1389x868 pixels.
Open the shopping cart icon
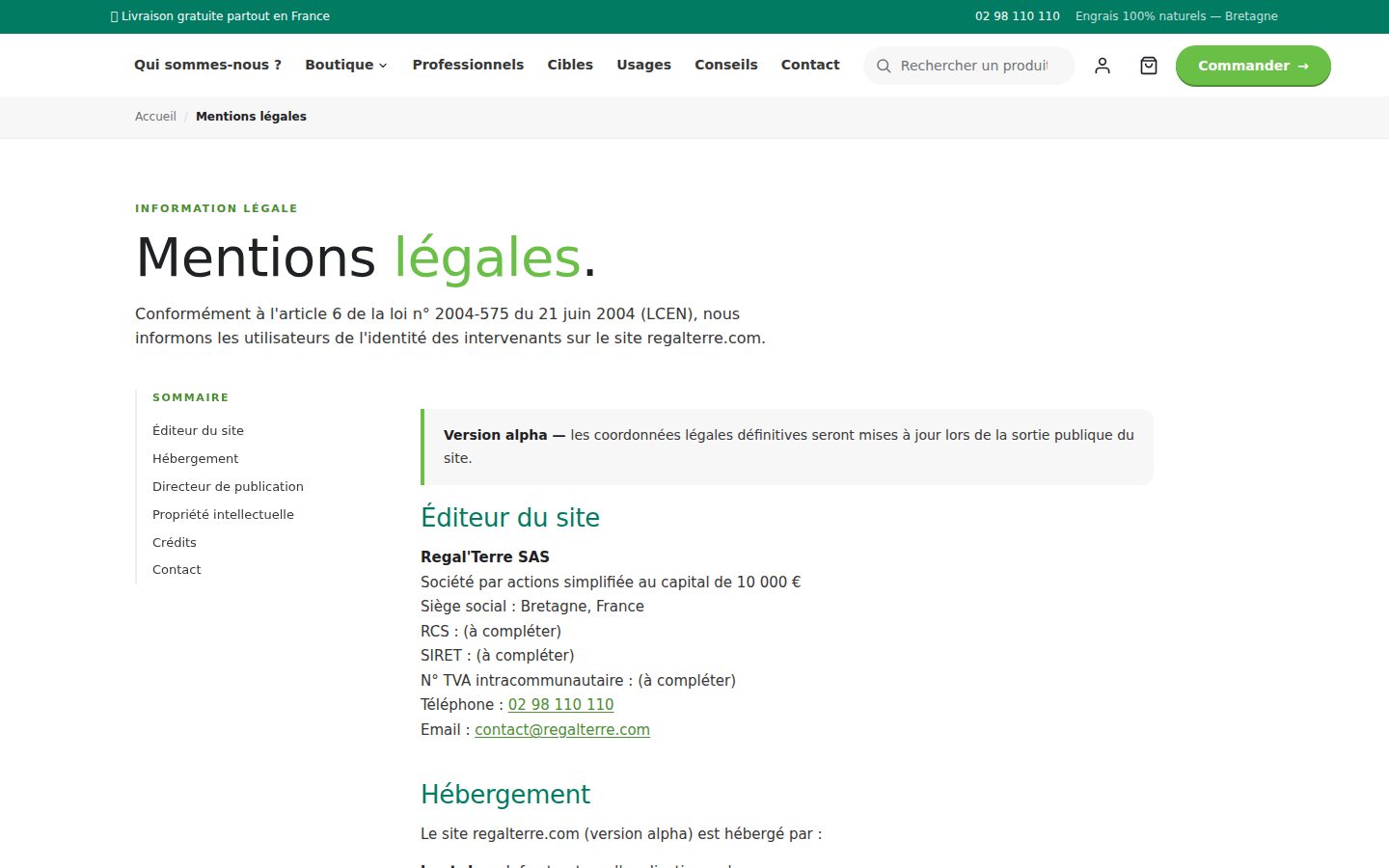pyautogui.click(x=1149, y=66)
